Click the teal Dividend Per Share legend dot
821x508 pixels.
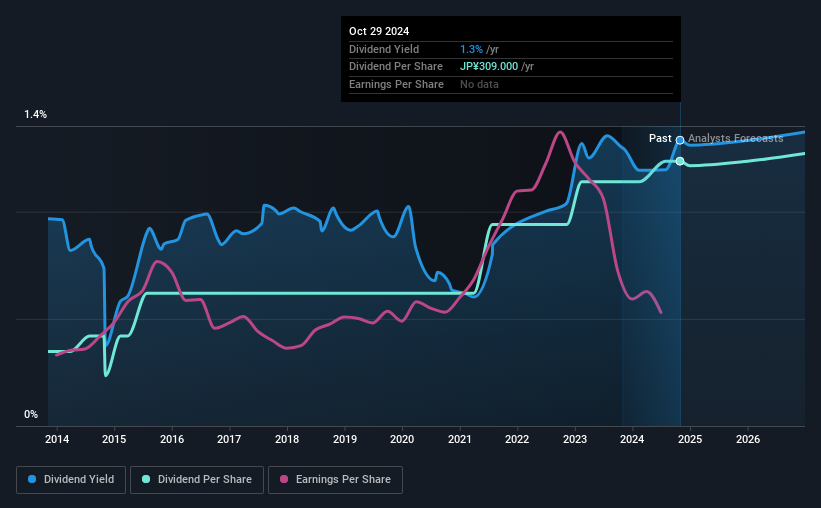pyautogui.click(x=147, y=480)
